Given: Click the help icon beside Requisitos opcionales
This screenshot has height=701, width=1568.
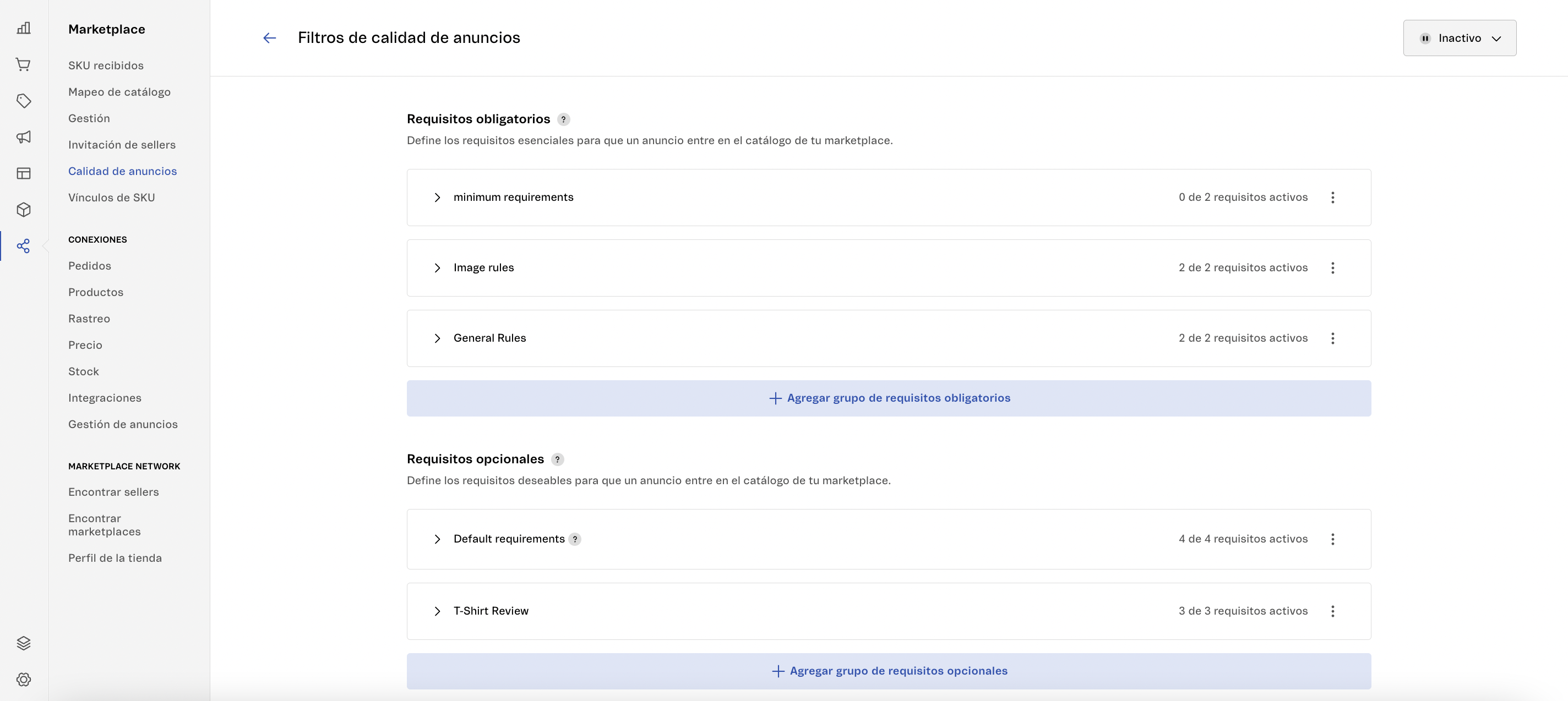Looking at the screenshot, I should 558,459.
